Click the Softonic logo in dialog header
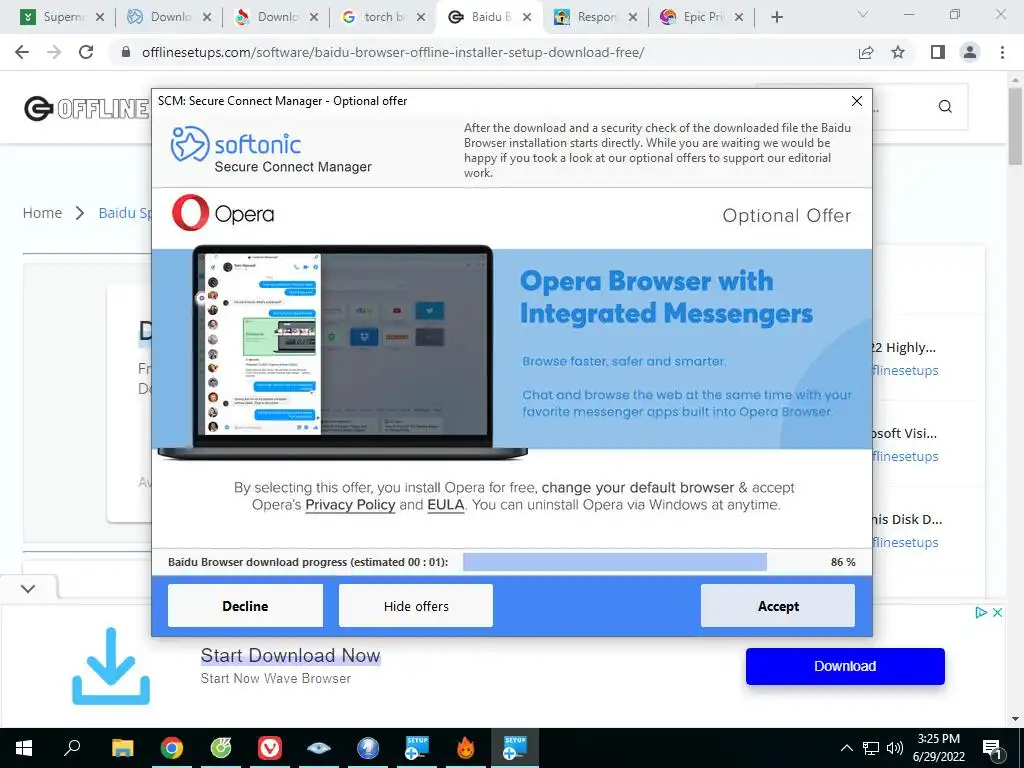1024x768 pixels. coord(236,144)
